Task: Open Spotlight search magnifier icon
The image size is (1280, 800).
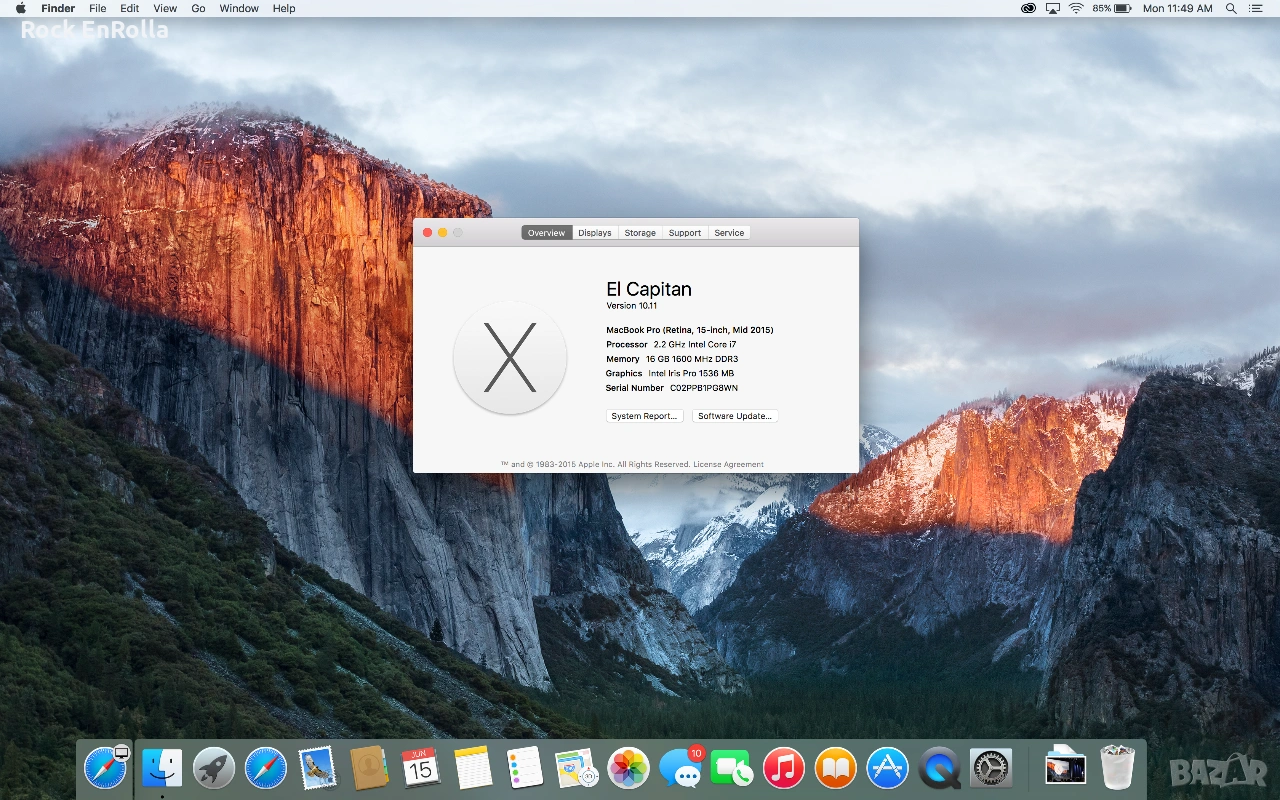Action: (x=1230, y=8)
